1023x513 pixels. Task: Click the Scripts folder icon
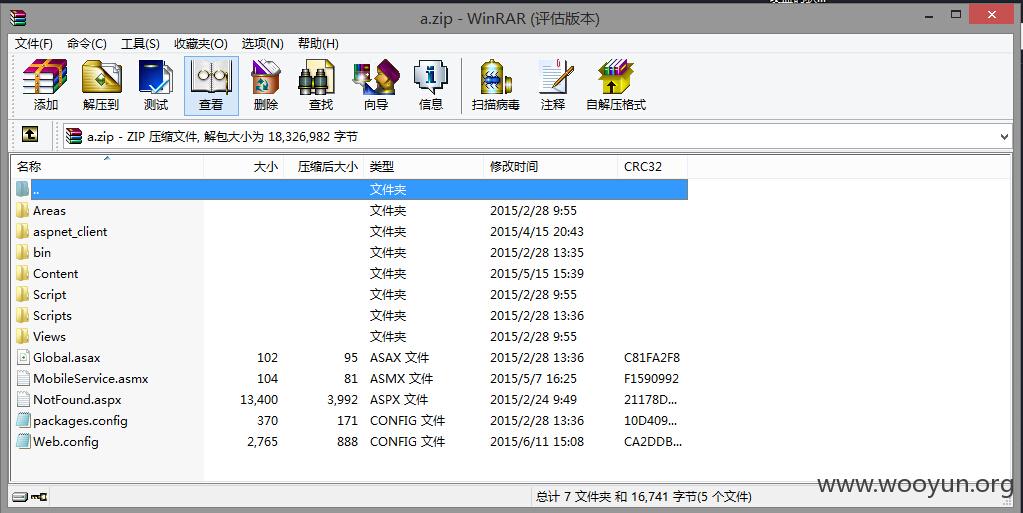coord(23,315)
